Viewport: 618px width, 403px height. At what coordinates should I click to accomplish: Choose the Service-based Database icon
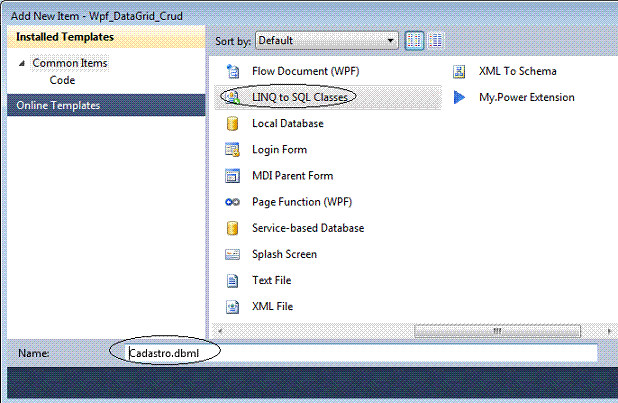click(x=233, y=228)
